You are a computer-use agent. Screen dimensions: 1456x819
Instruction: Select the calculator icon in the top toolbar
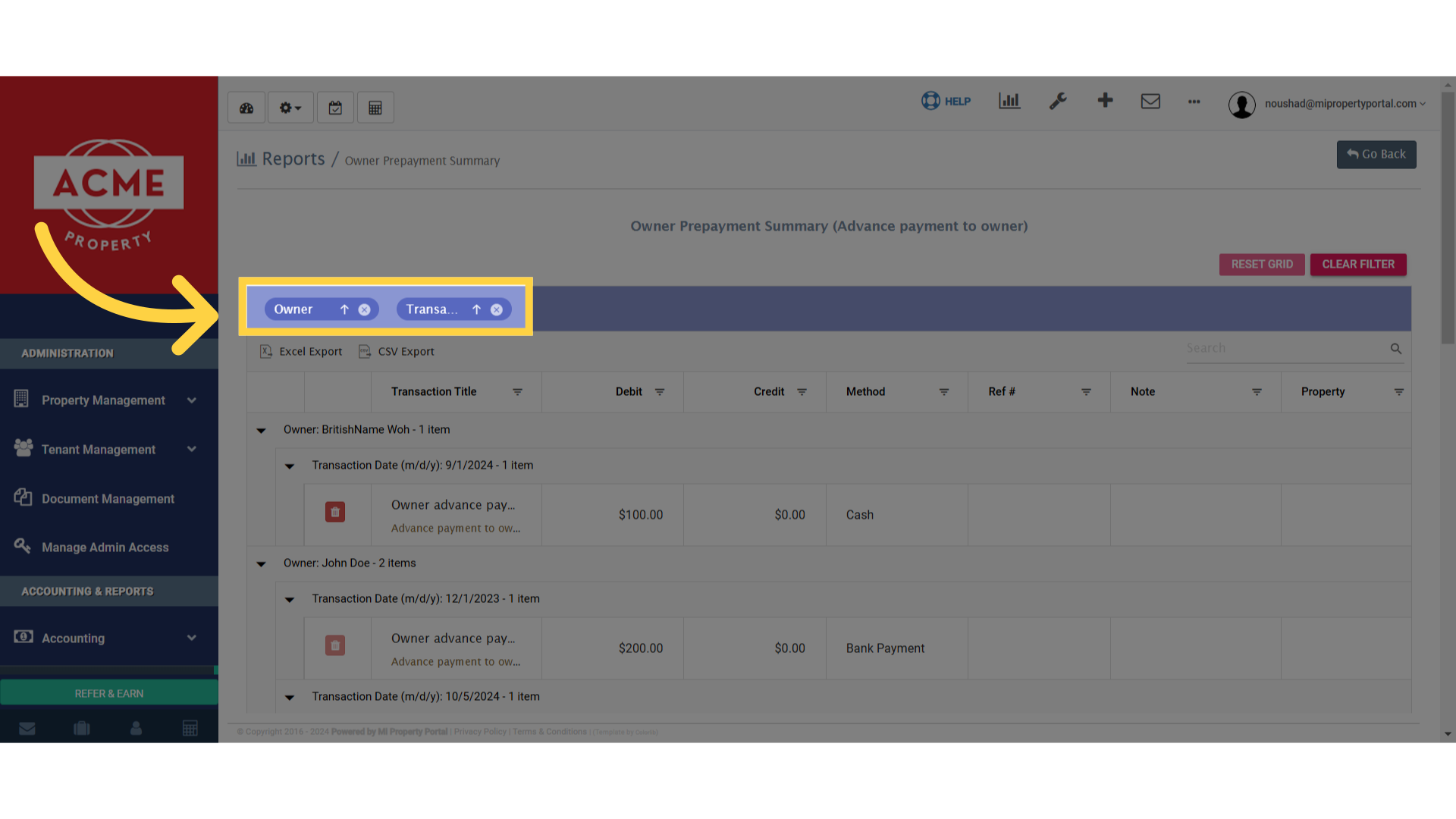(x=375, y=107)
